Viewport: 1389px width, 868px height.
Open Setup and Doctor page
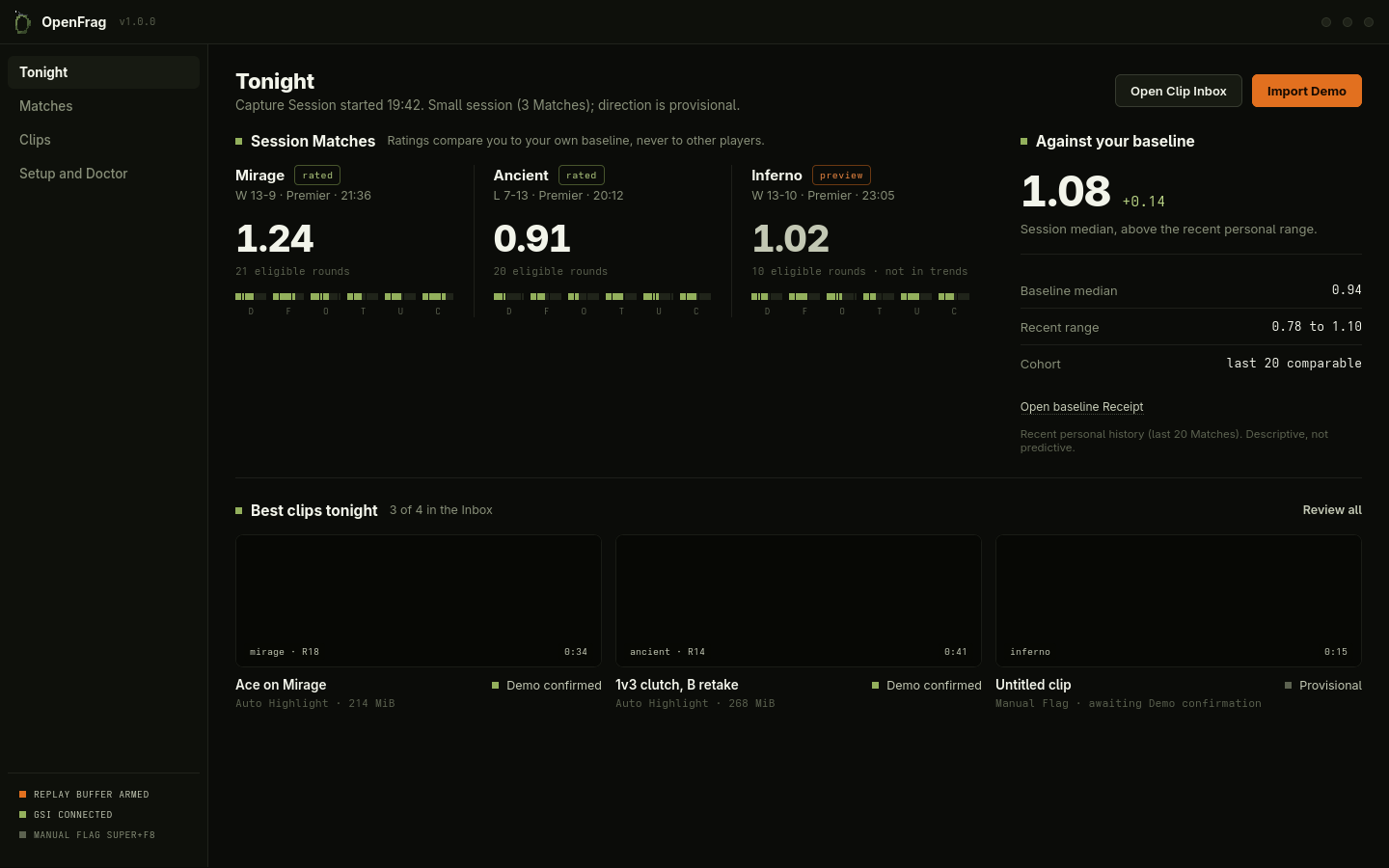pyautogui.click(x=103, y=174)
